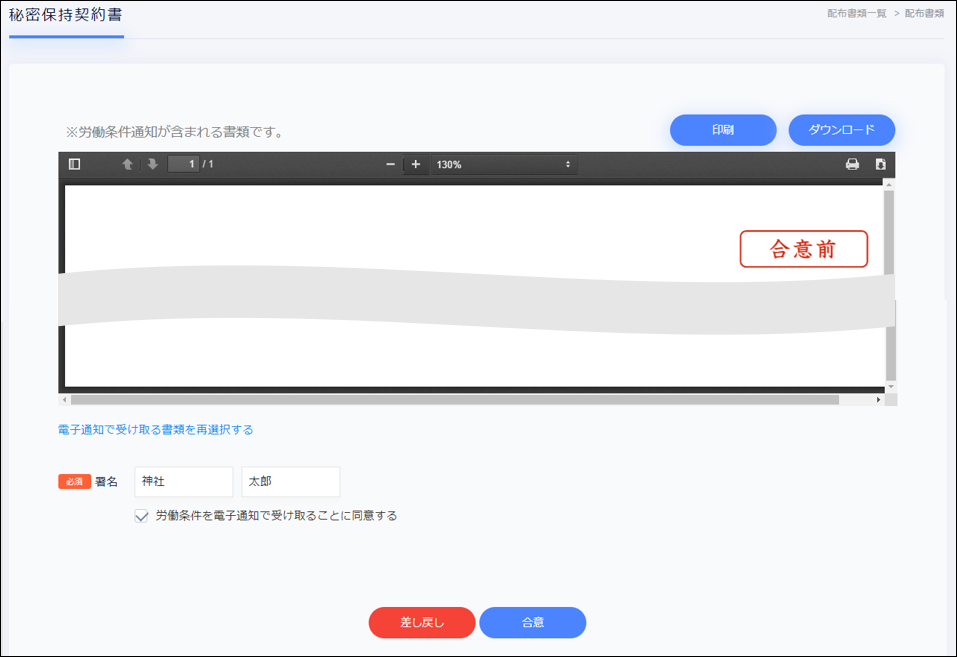Click the red 差し戻し button
957x657 pixels.
(422, 622)
